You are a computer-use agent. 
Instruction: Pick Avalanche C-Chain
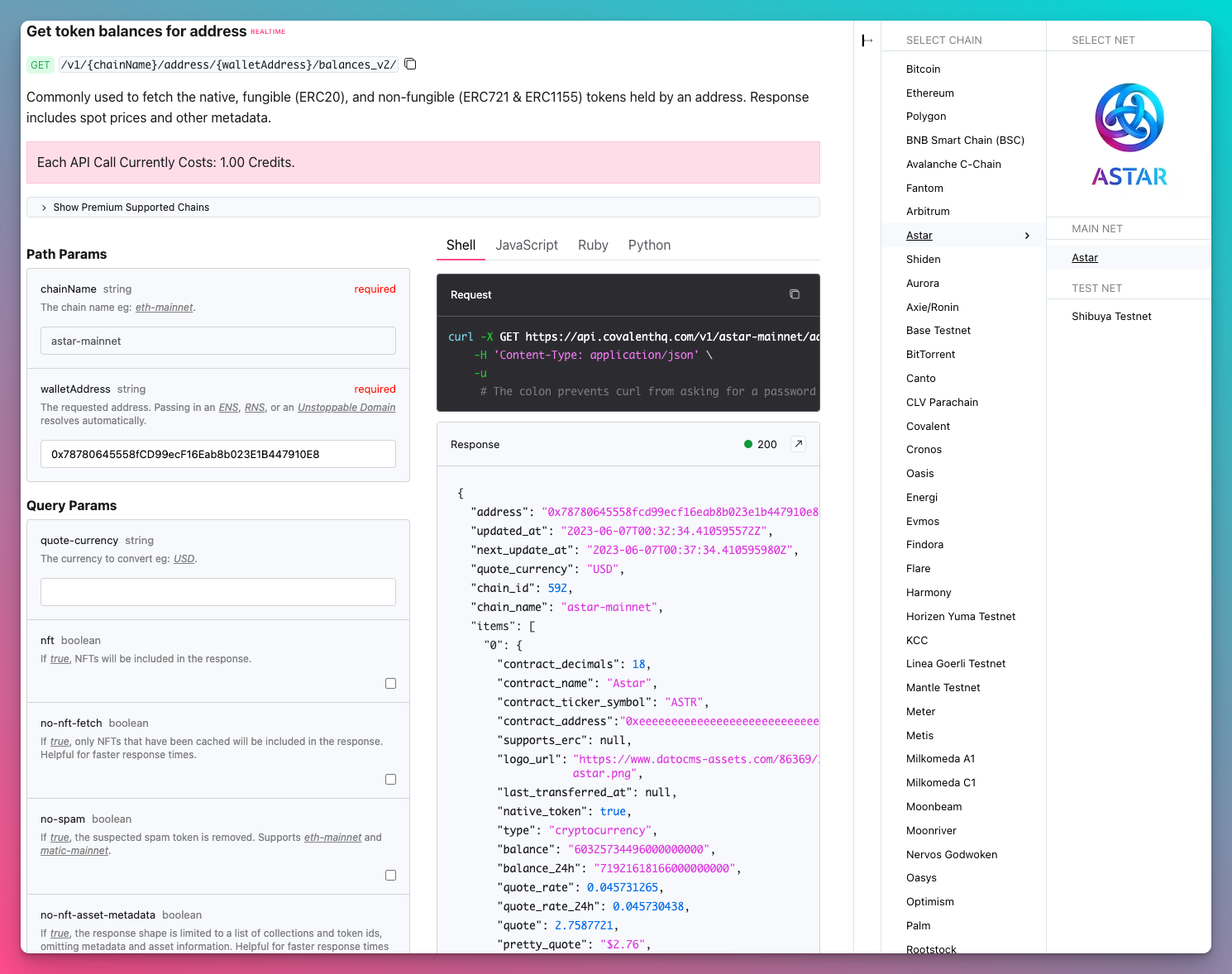pyautogui.click(x=953, y=165)
